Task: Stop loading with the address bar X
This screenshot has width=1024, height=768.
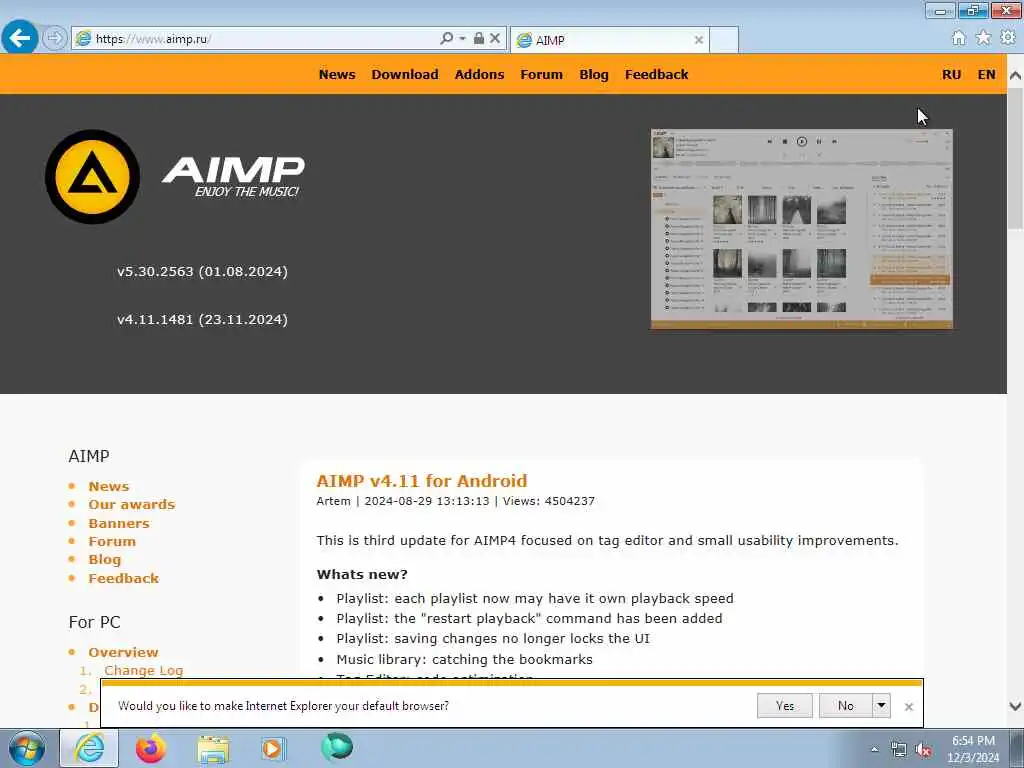Action: click(x=495, y=39)
